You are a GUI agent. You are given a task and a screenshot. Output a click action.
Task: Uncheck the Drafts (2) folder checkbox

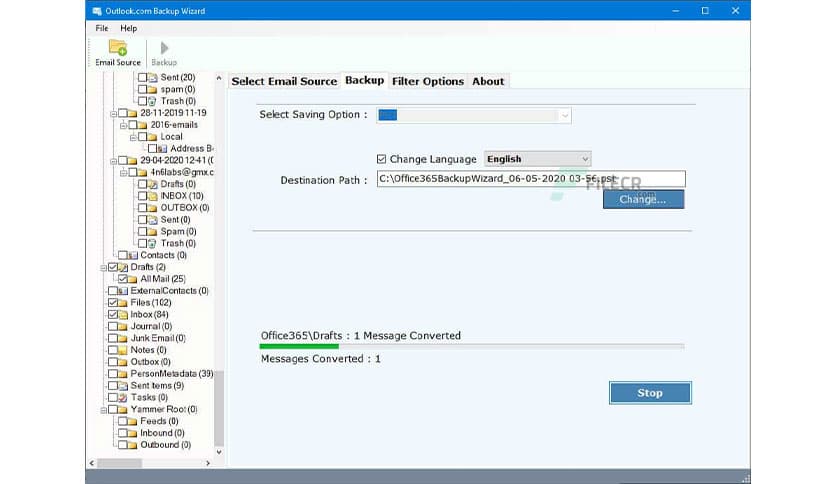click(112, 267)
